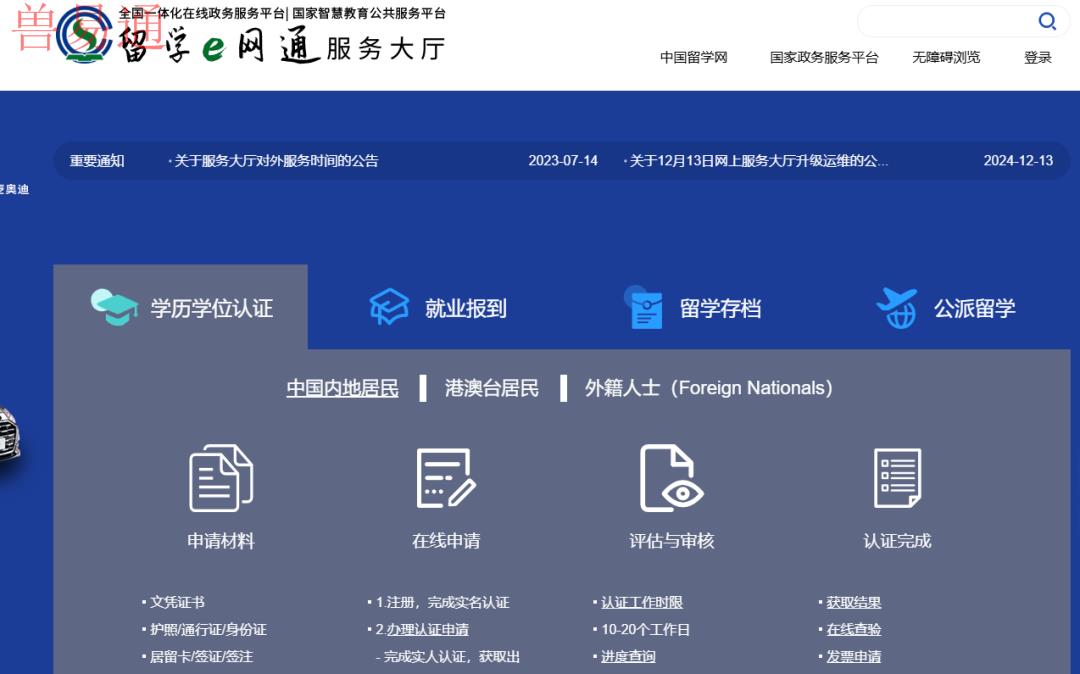1080x674 pixels.
Task: Click the search magnifier icon
Action: (x=1047, y=21)
